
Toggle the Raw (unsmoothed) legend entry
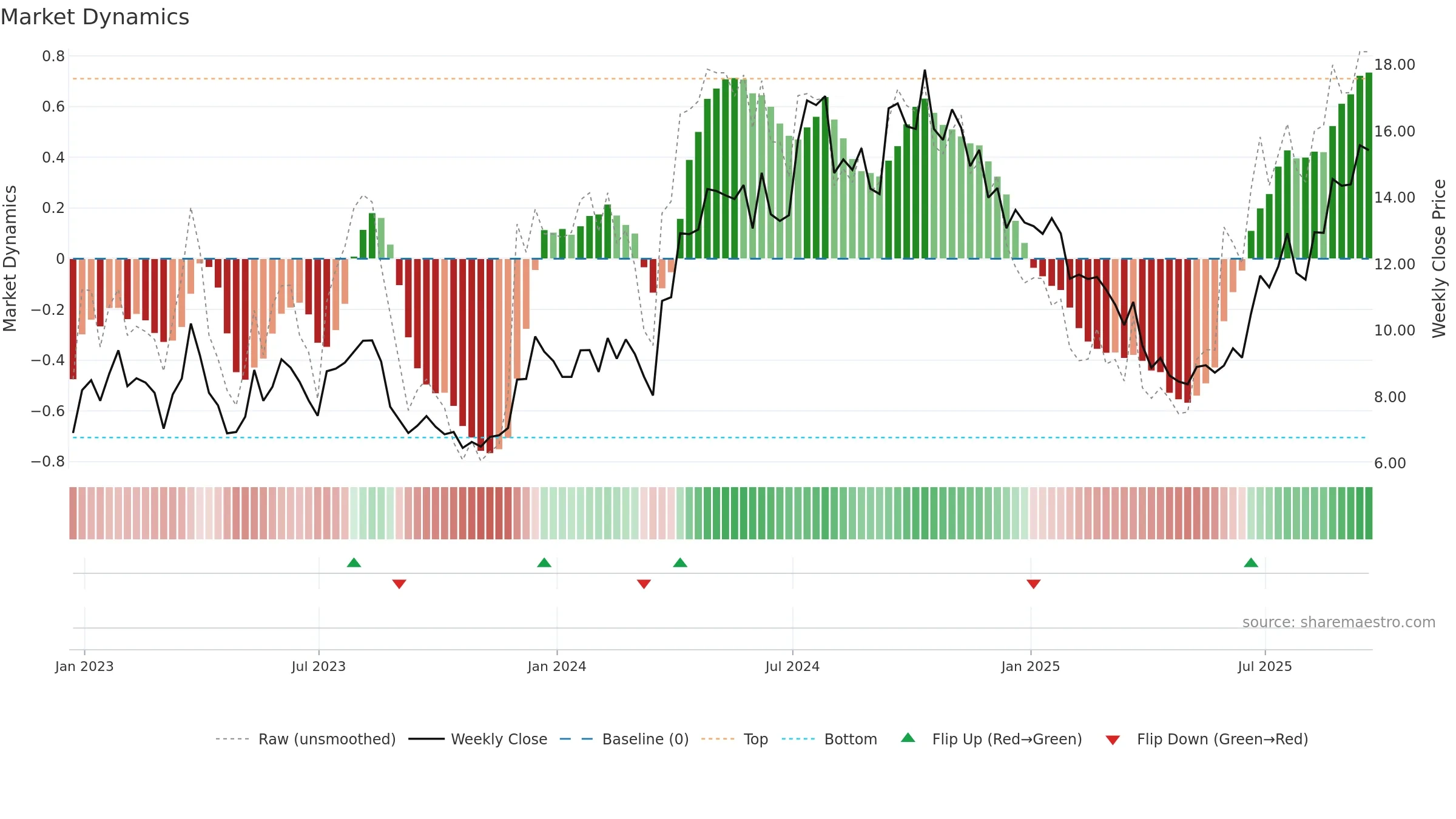(x=305, y=739)
